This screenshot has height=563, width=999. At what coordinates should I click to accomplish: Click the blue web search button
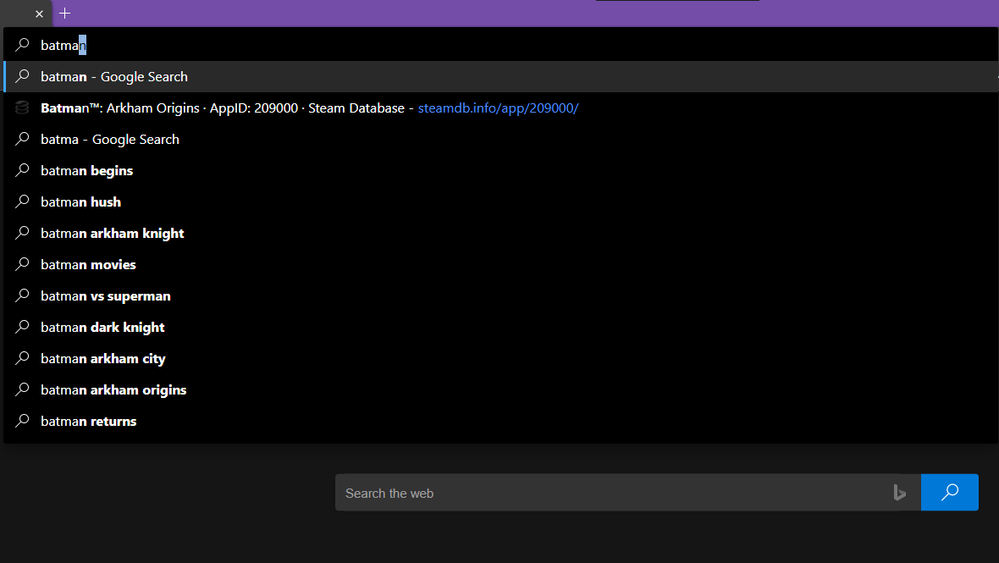(949, 492)
